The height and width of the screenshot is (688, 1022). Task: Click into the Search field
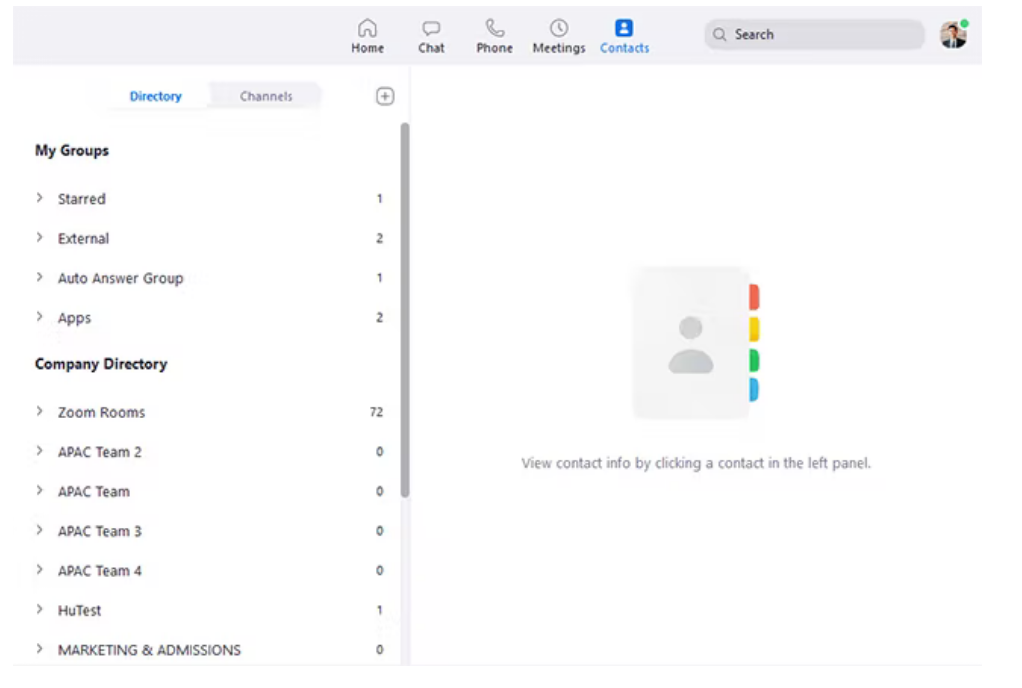coord(814,35)
